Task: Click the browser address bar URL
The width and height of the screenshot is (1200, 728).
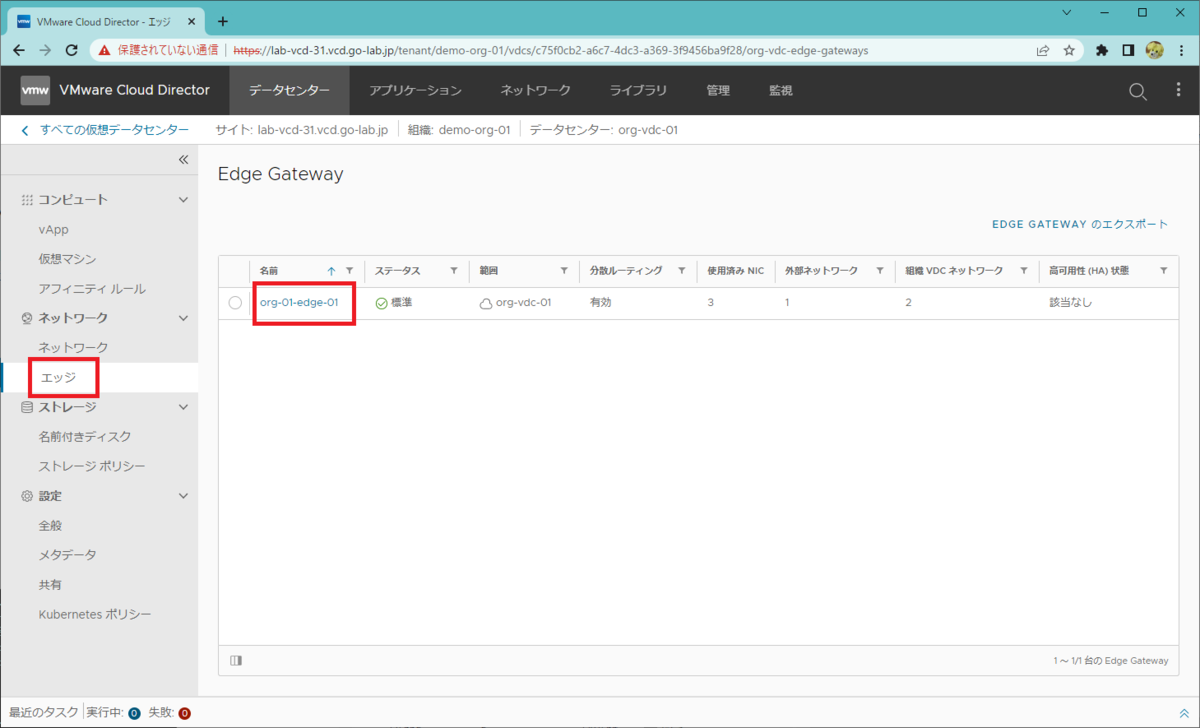Action: pos(552,49)
